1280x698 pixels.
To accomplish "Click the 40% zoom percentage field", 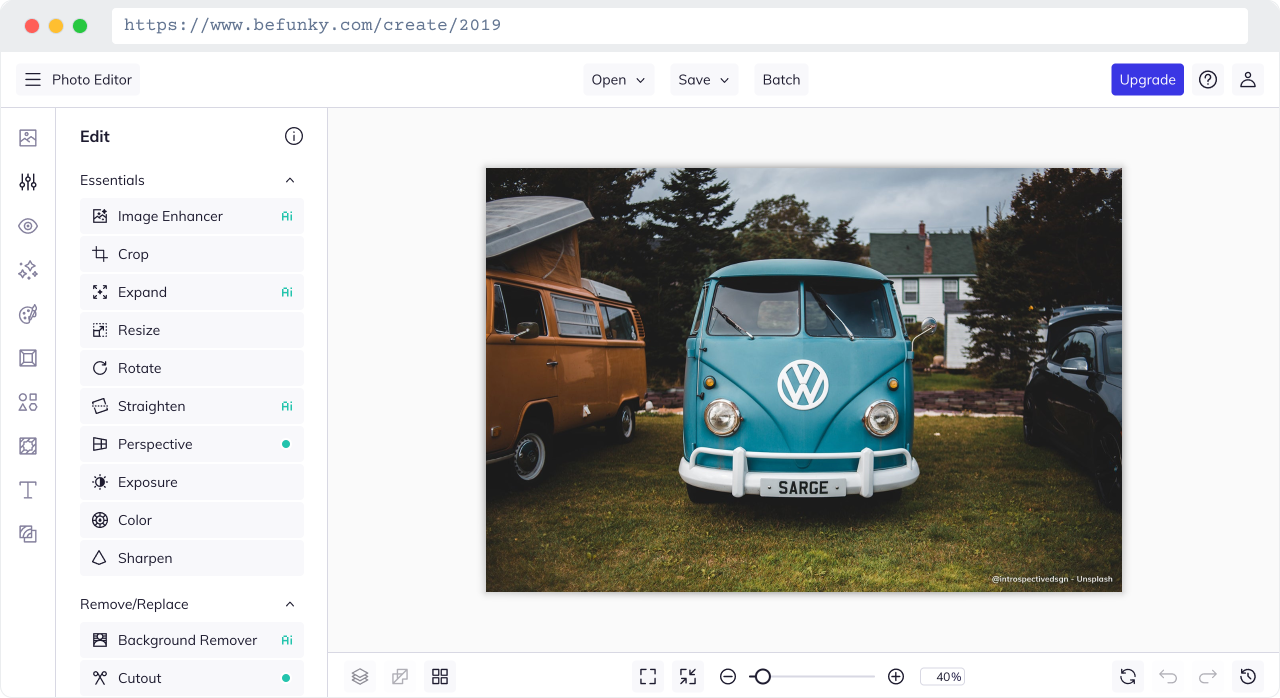I will click(942, 677).
